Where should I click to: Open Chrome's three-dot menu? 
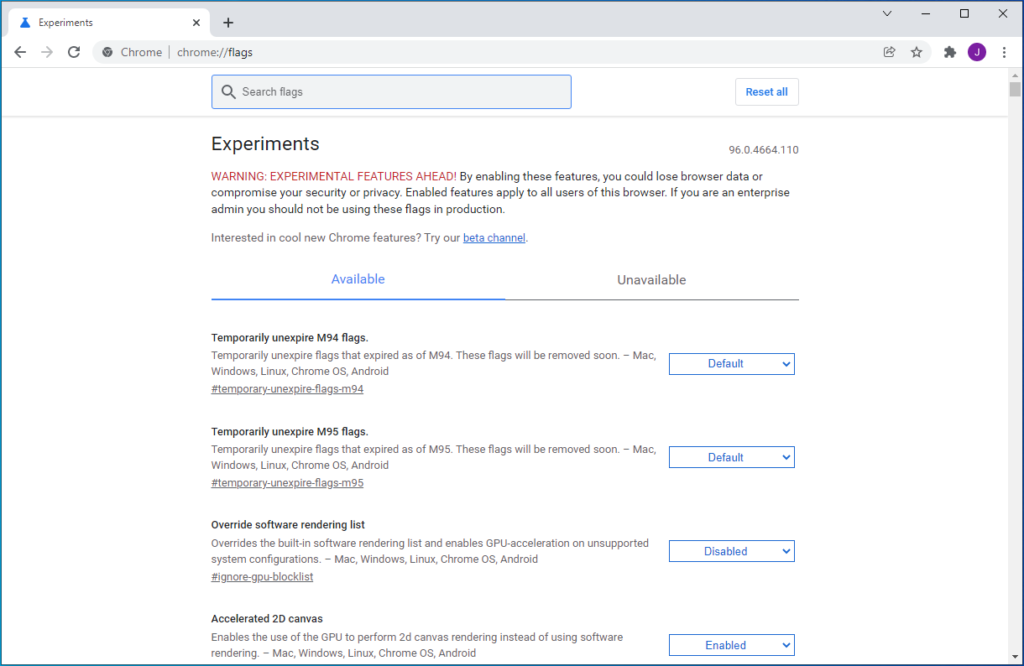point(1004,51)
